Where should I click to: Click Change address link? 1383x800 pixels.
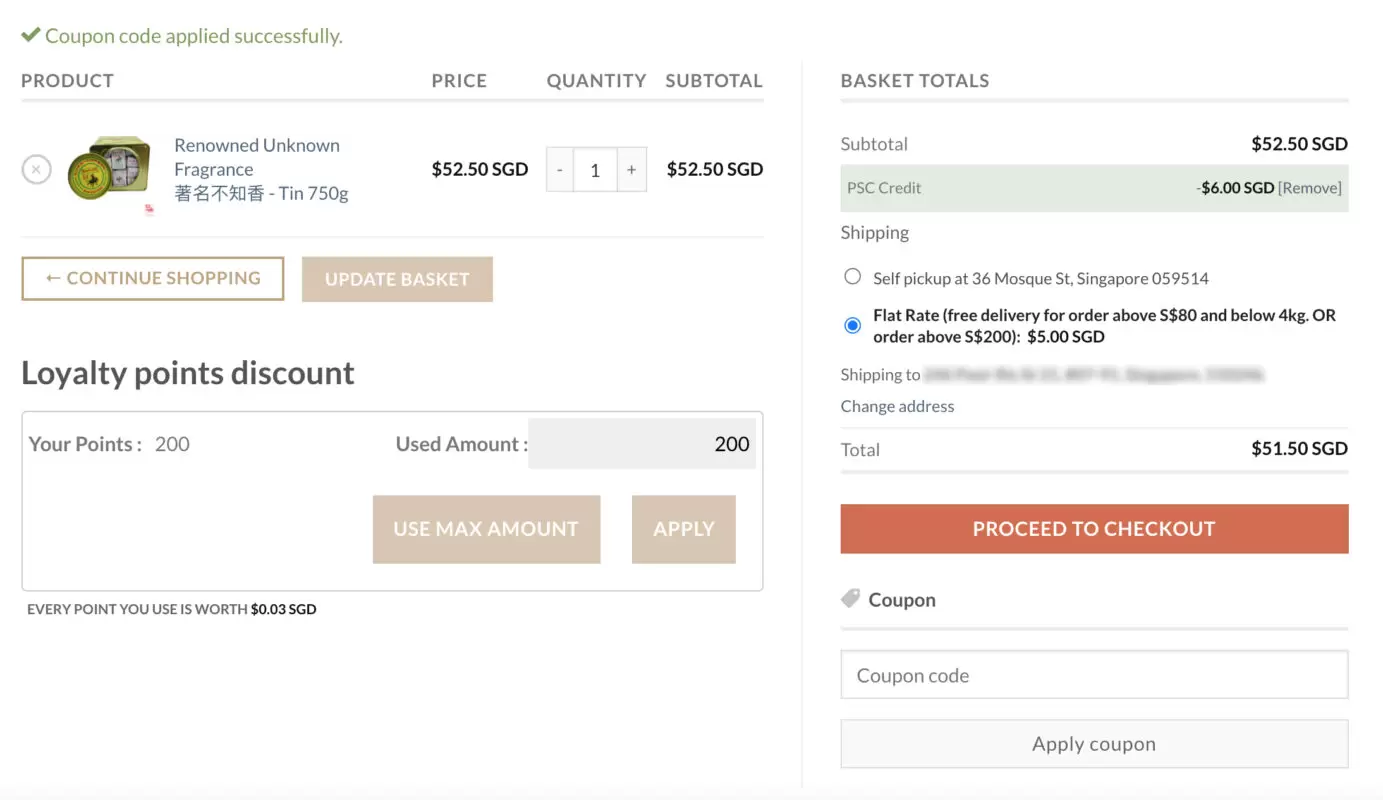(897, 406)
